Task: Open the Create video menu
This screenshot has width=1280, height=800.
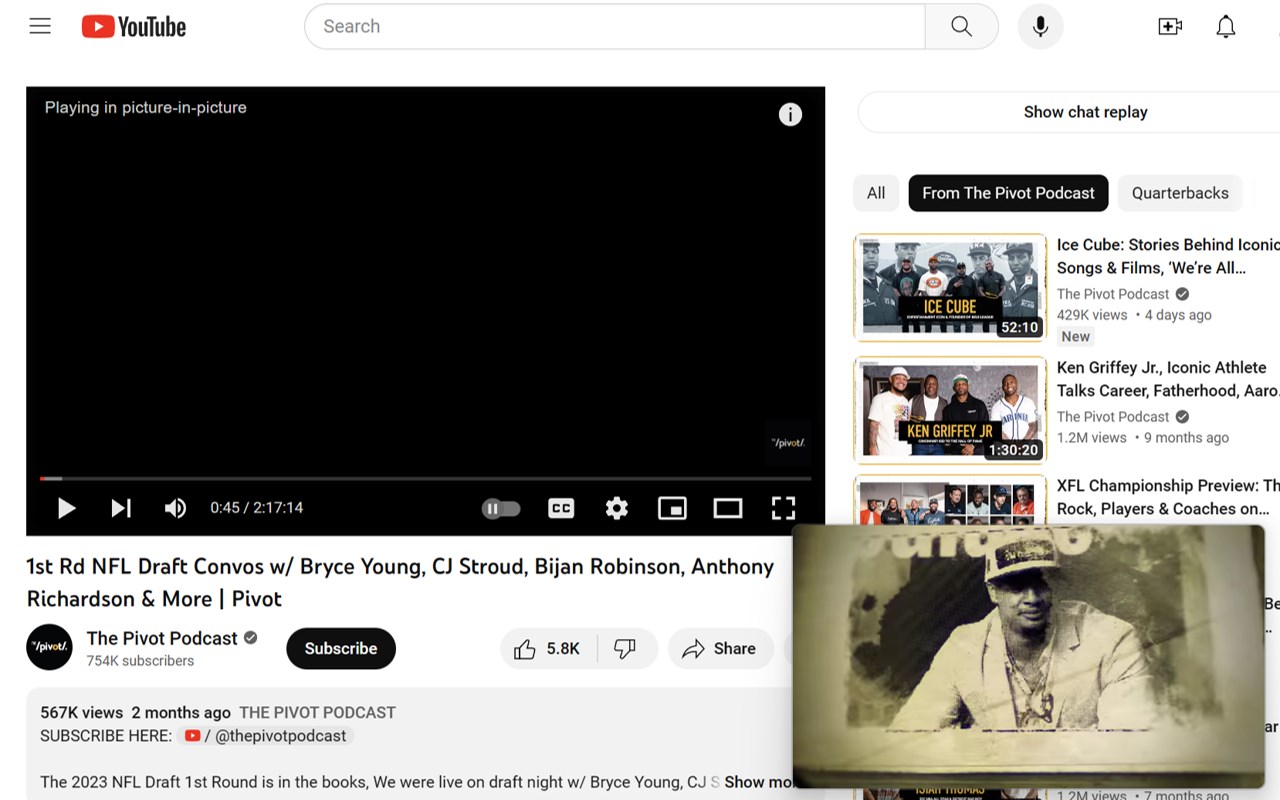Action: [x=1170, y=27]
